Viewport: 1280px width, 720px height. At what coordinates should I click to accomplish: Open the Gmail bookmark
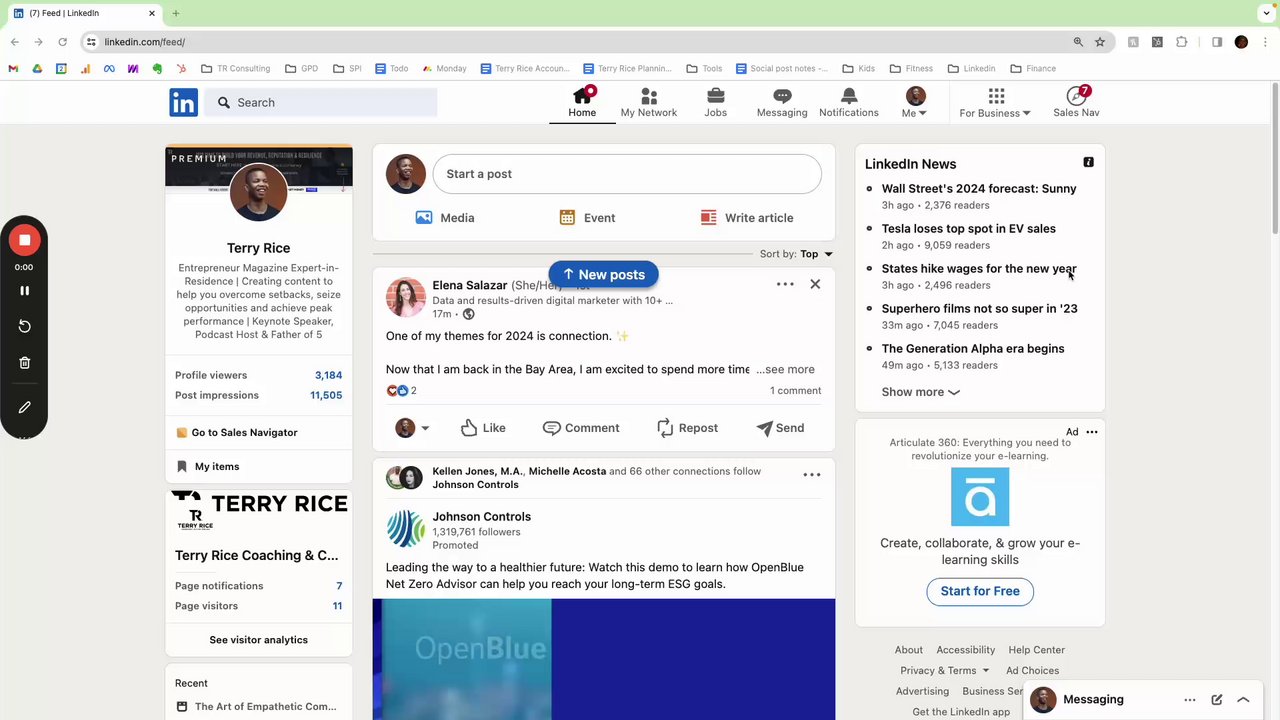click(13, 69)
